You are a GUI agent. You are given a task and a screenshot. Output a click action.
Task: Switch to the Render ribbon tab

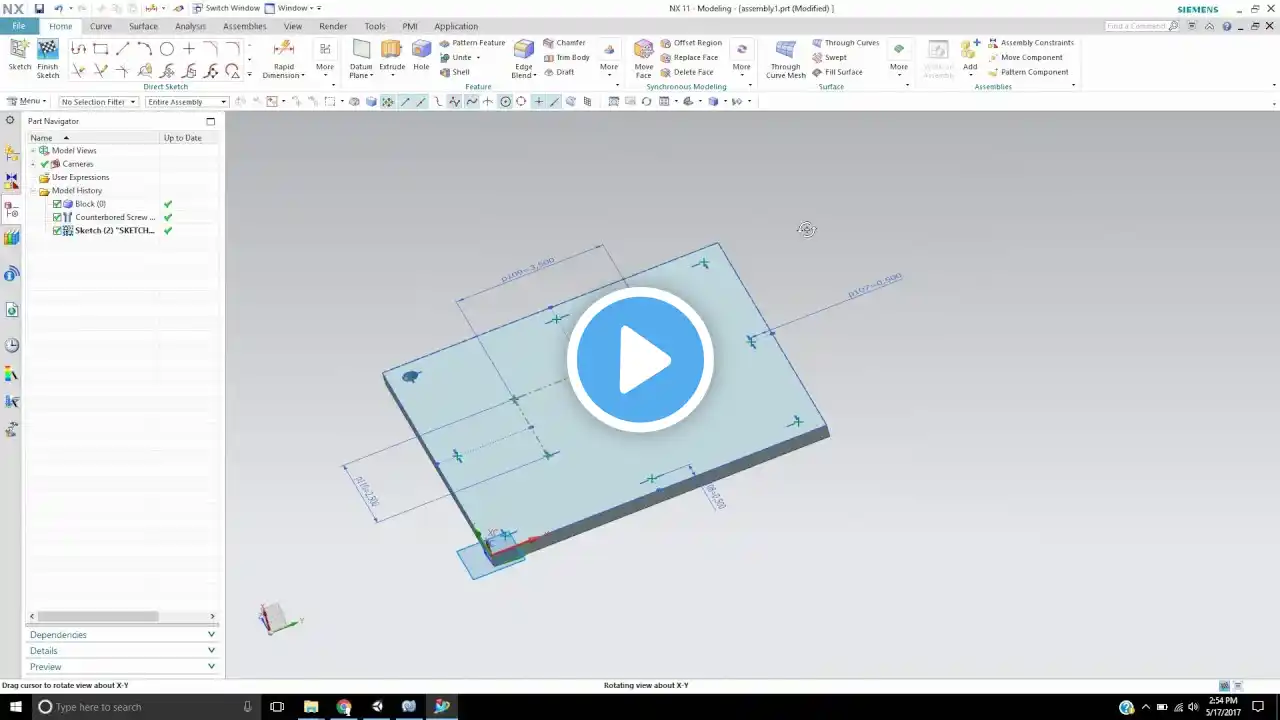pyautogui.click(x=333, y=26)
